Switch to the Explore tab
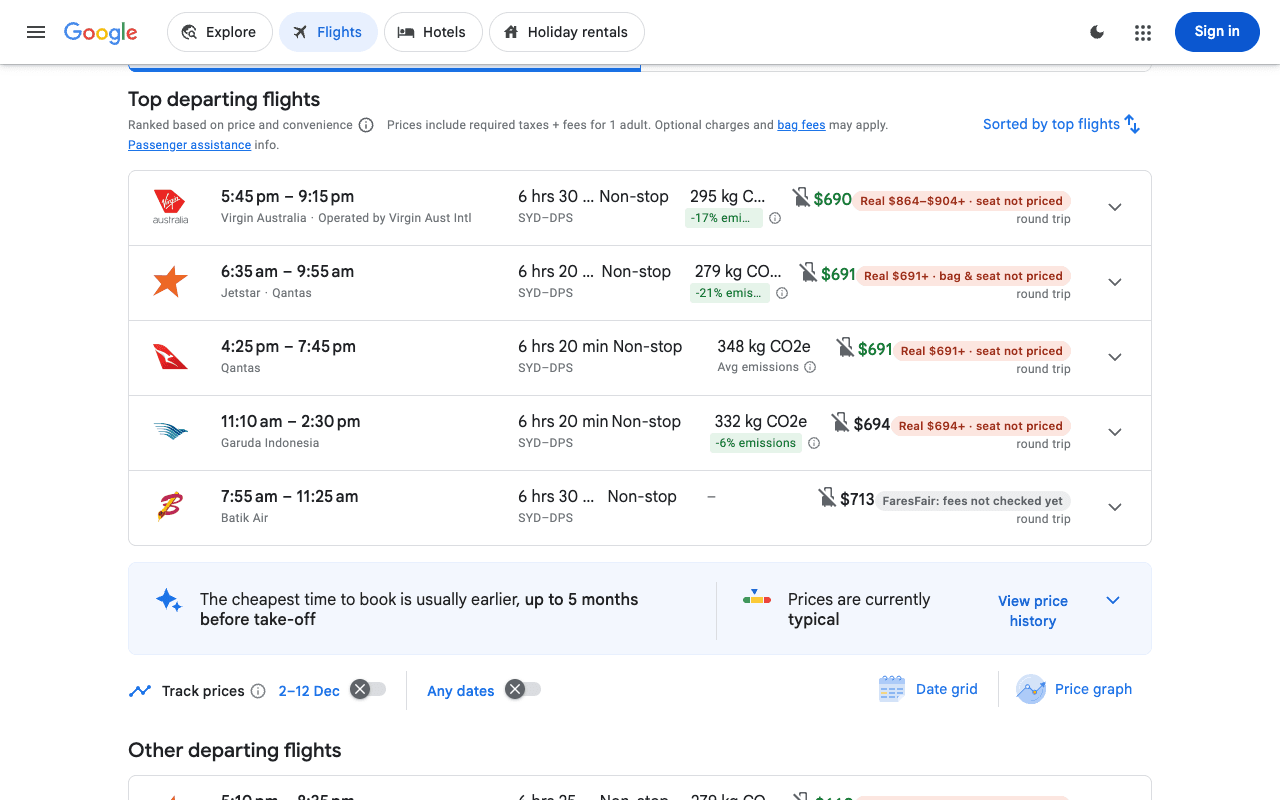 coord(219,32)
